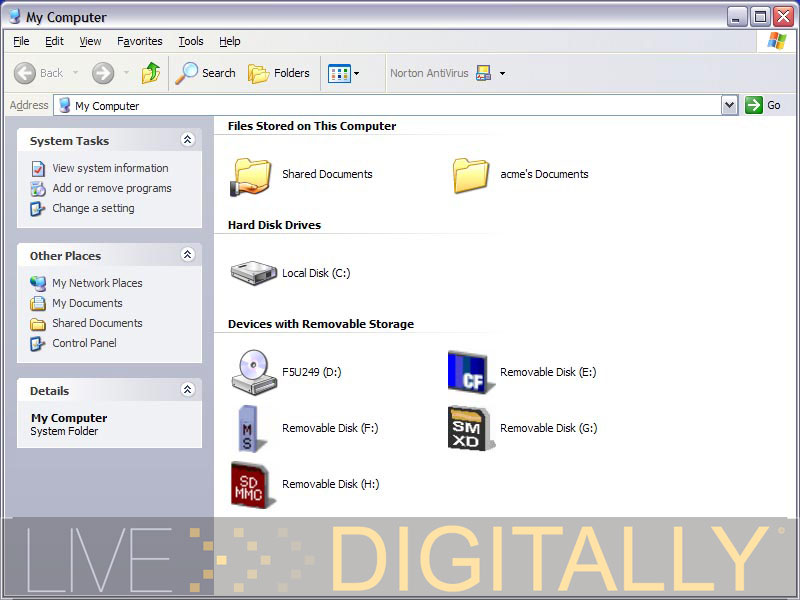Collapse the System Tasks panel
800x600 pixels.
[x=187, y=141]
